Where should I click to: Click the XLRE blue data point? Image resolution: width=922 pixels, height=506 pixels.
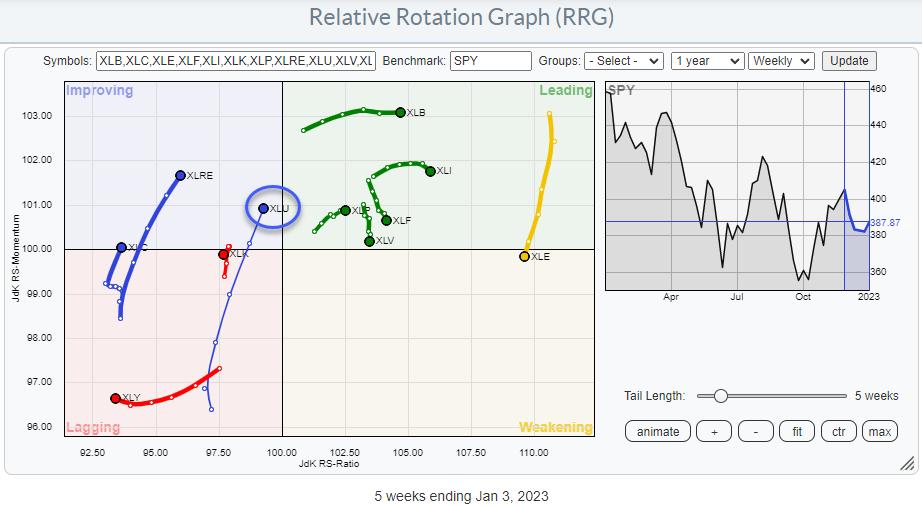click(180, 175)
